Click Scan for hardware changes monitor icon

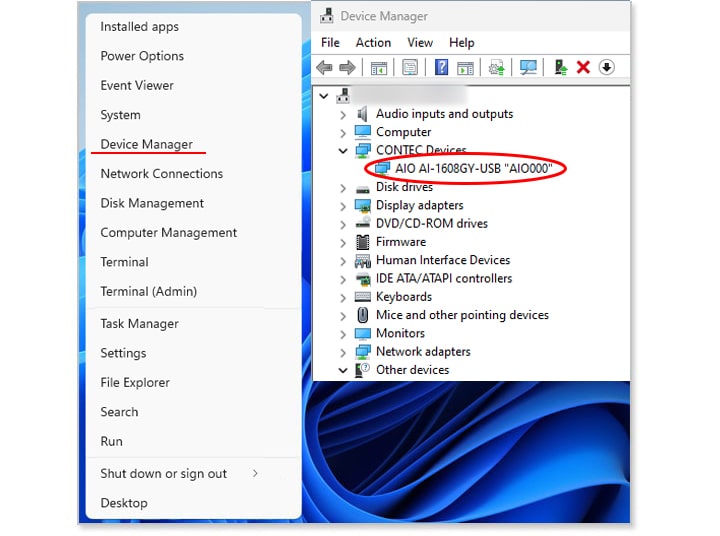[528, 67]
